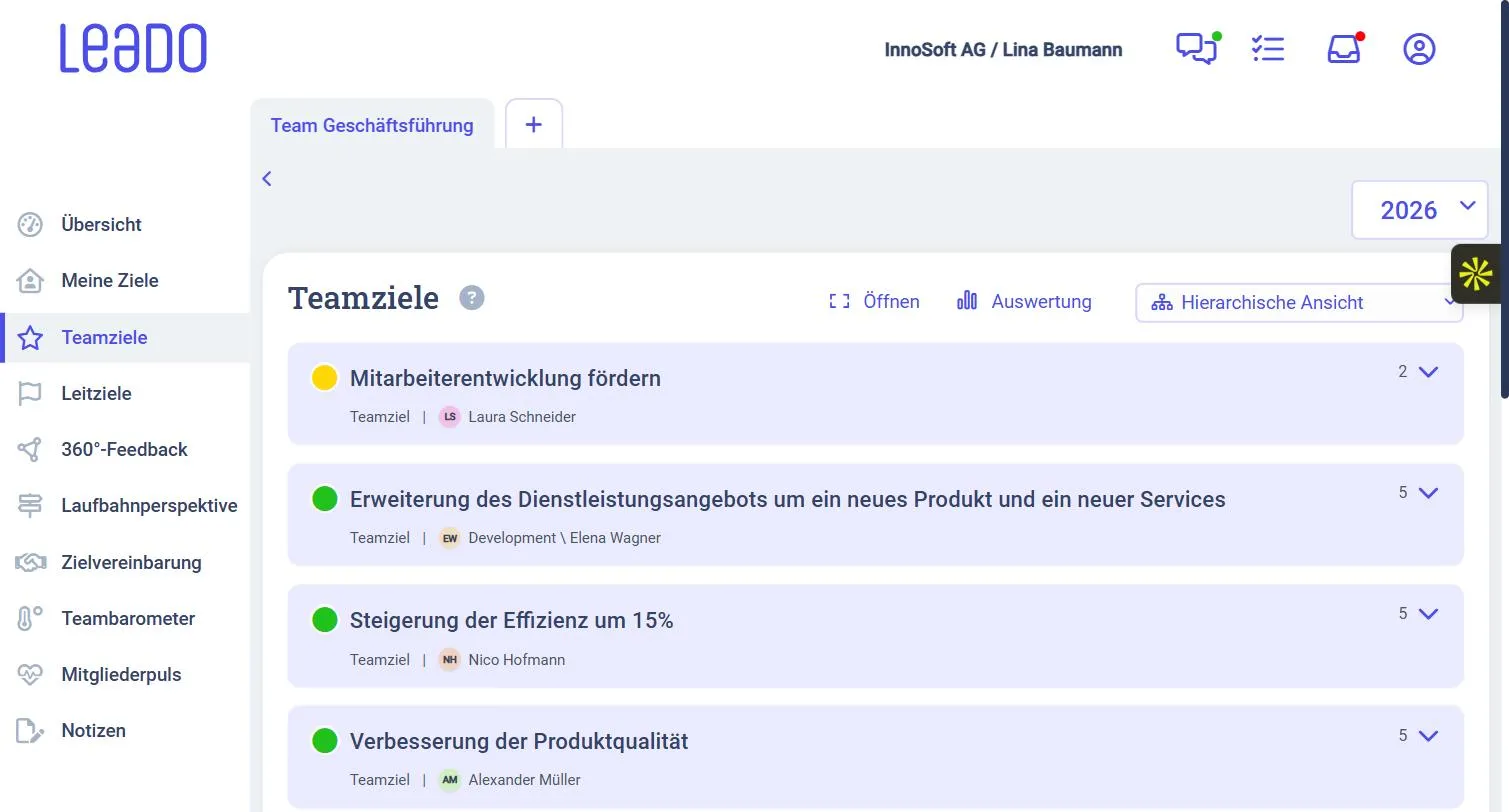Click the Laura Schneider LS avatar
This screenshot has height=812, width=1509.
pyautogui.click(x=450, y=416)
